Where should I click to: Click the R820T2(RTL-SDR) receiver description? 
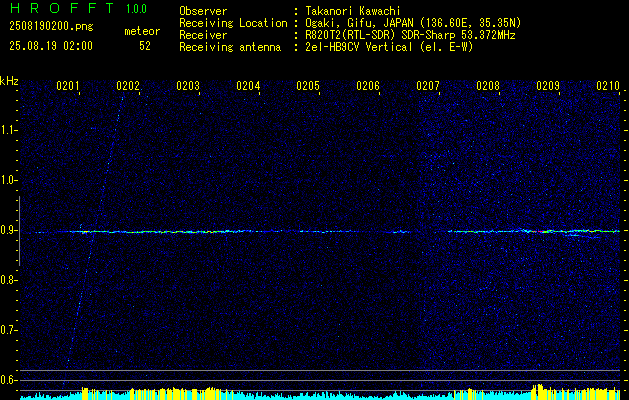tap(410, 35)
